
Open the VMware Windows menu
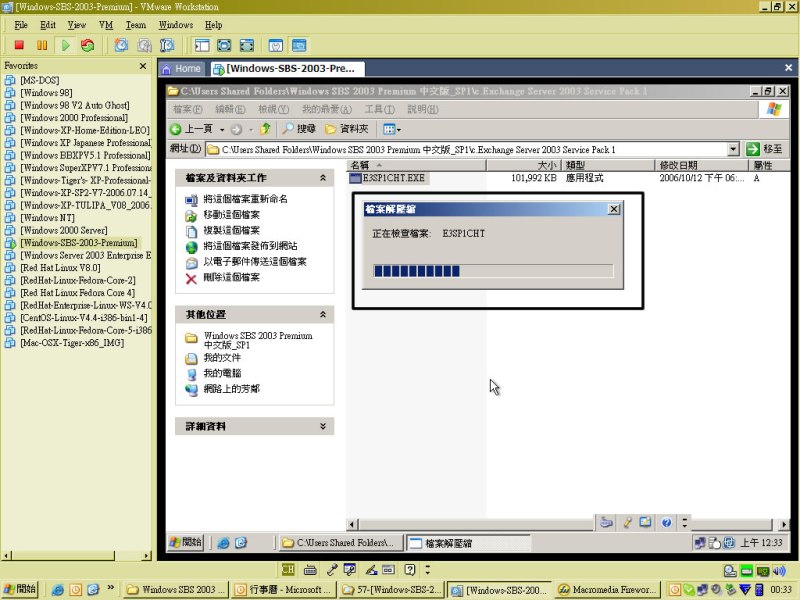[x=176, y=25]
